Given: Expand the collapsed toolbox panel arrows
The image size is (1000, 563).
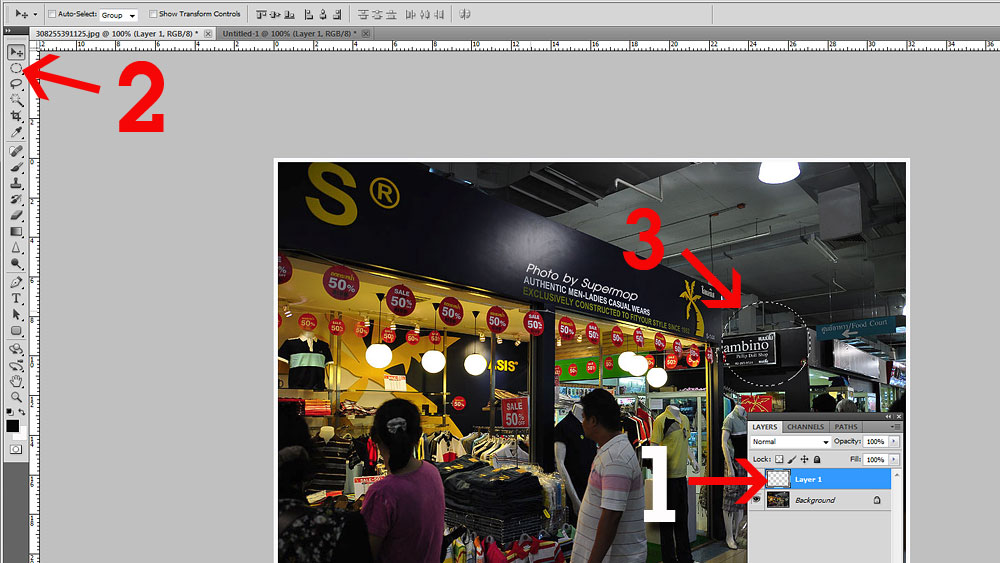Looking at the screenshot, I should tap(8, 30).
